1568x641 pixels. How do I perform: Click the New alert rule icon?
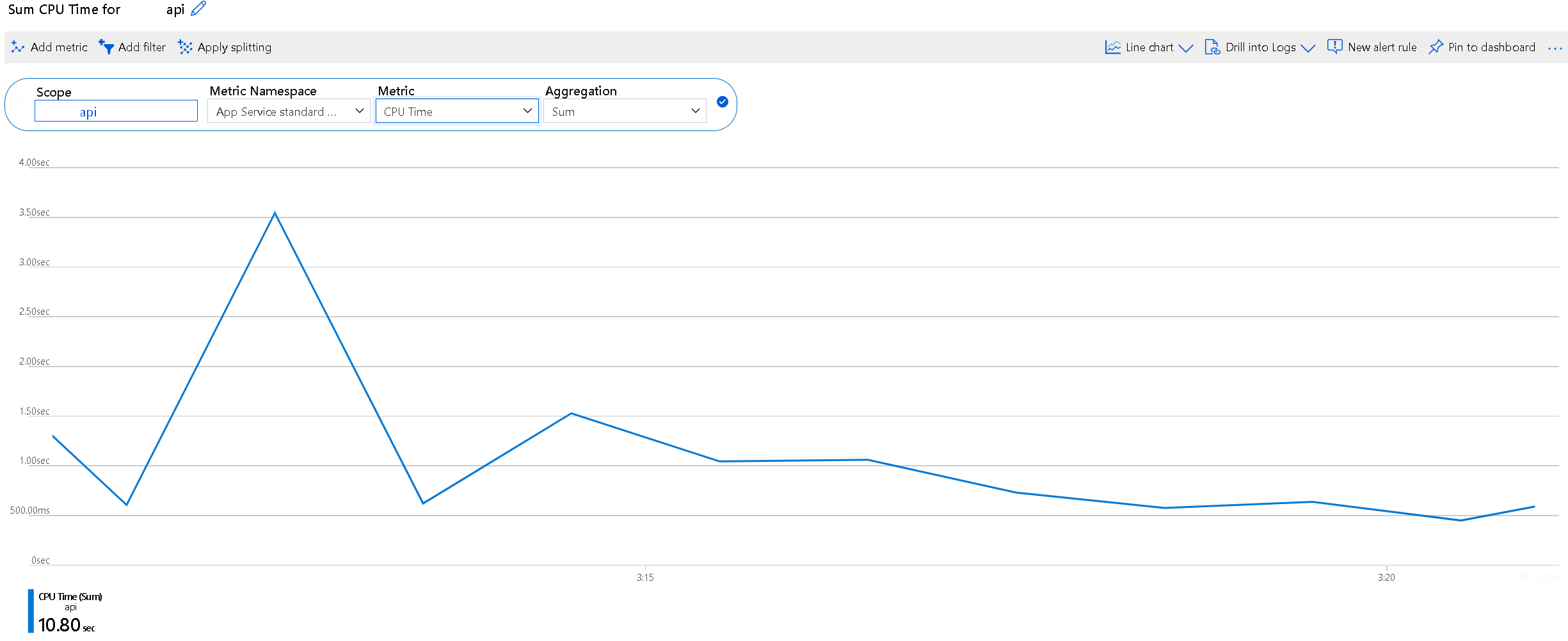pos(1334,47)
